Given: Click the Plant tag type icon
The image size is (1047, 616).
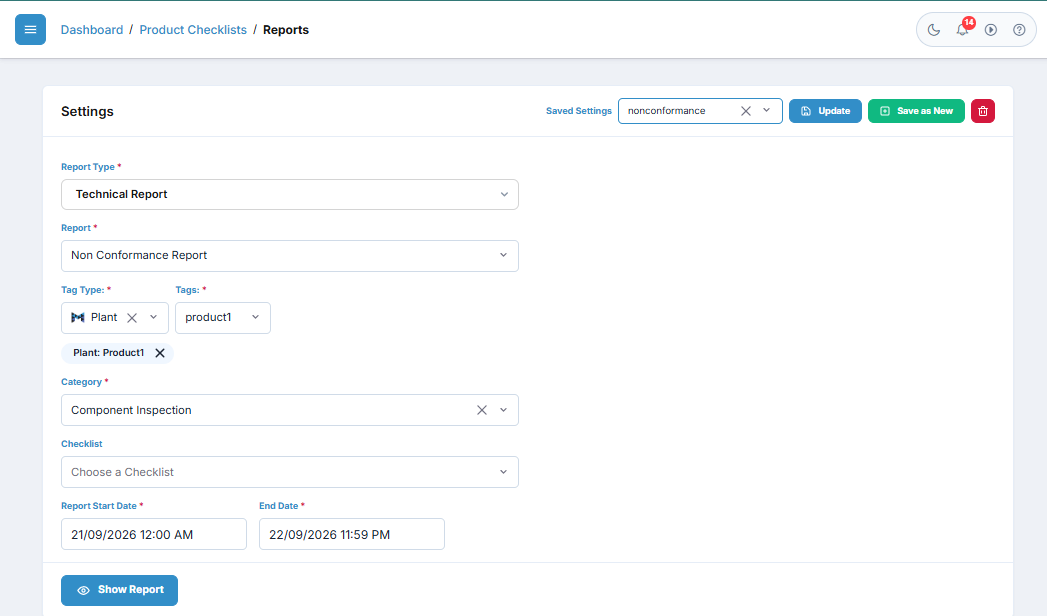Looking at the screenshot, I should pyautogui.click(x=78, y=318).
